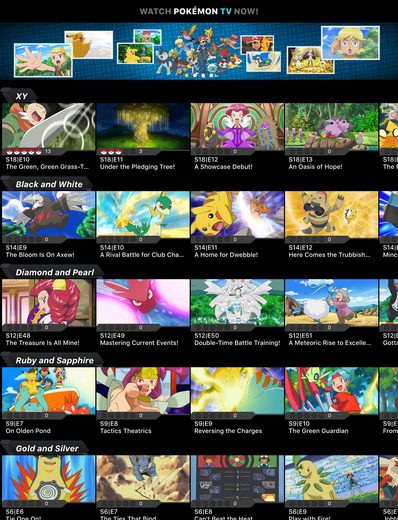Click the 'S14|E10' episode code label

112,248
